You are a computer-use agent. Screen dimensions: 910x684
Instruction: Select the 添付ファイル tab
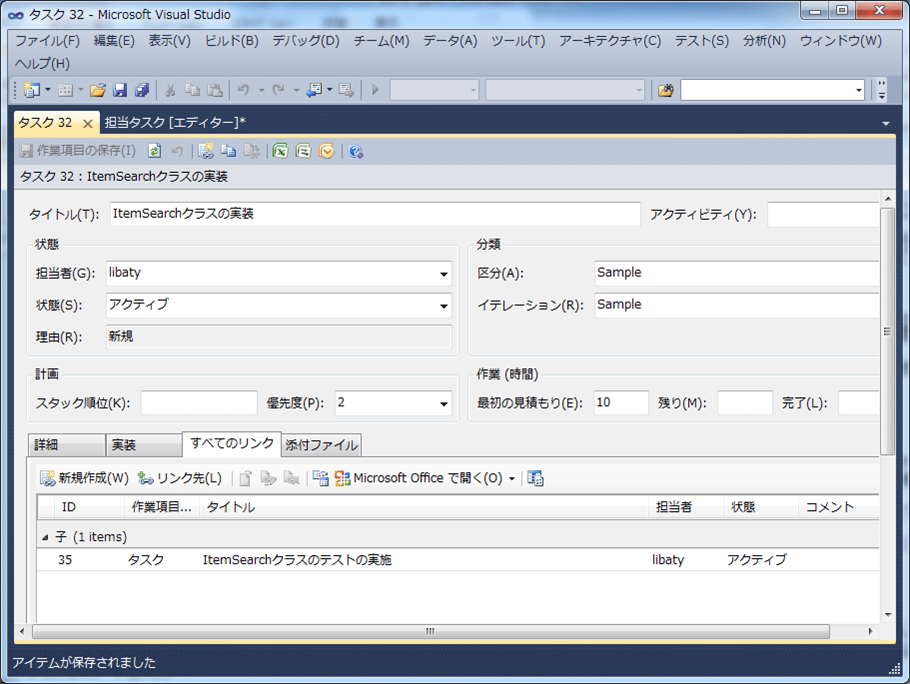point(322,445)
